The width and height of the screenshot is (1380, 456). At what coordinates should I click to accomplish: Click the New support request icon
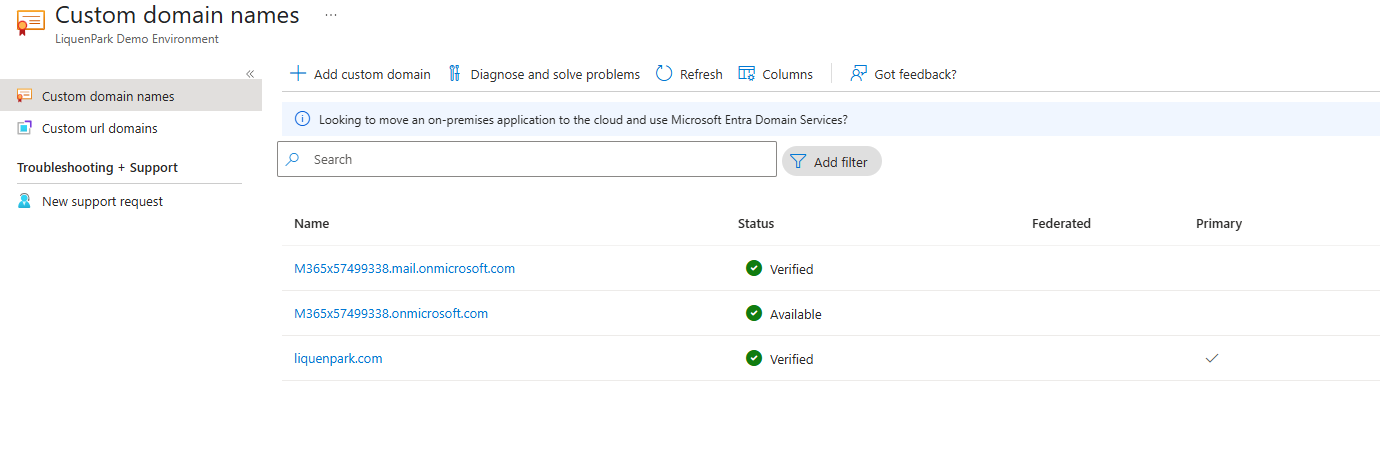pos(25,201)
